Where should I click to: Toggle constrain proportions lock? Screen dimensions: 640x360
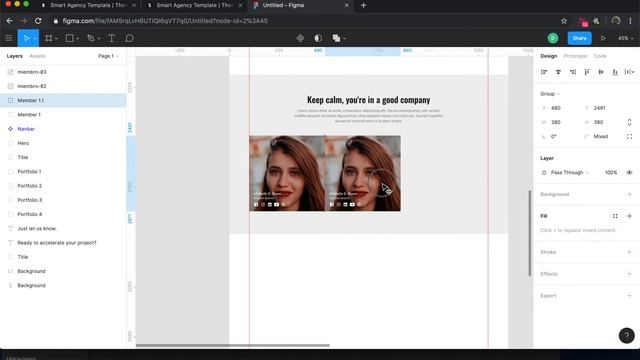pyautogui.click(x=629, y=122)
